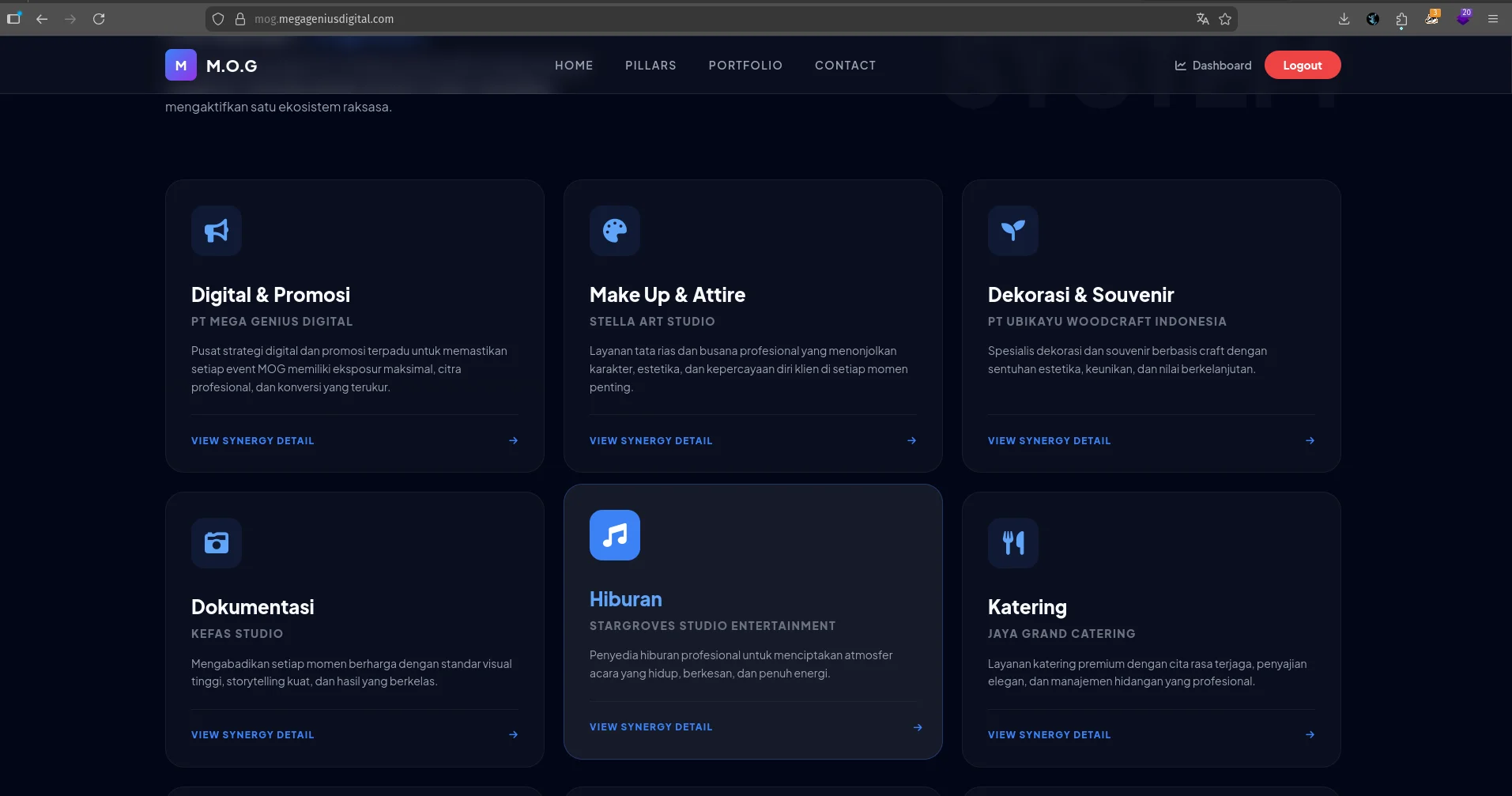Click the palette icon on Make Up & Attire

click(x=614, y=231)
